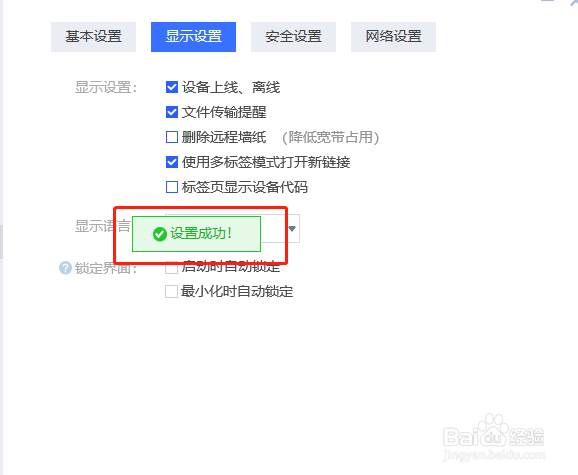Click the 锁定界面 help question icon
The image size is (578, 475).
pyautogui.click(x=65, y=268)
